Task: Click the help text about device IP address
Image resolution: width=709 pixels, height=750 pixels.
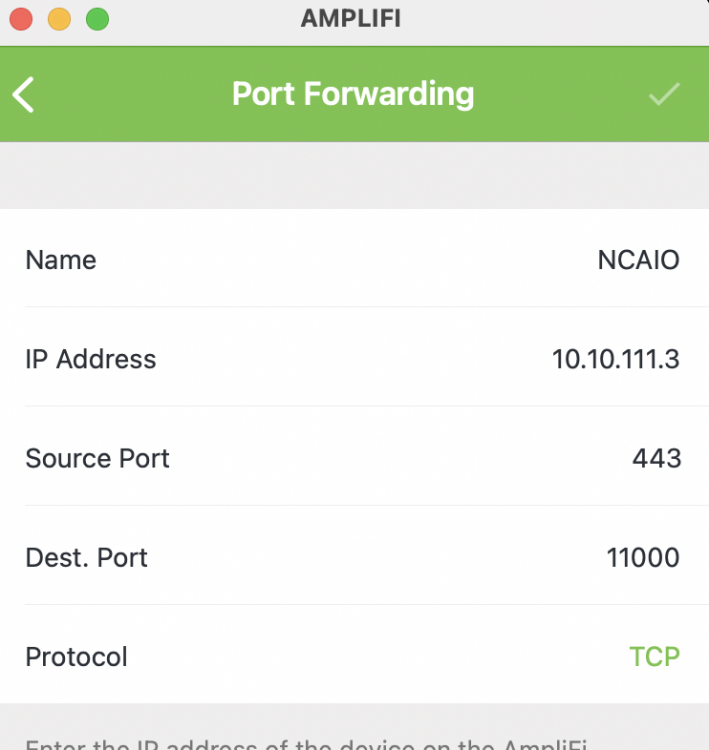Action: point(306,744)
